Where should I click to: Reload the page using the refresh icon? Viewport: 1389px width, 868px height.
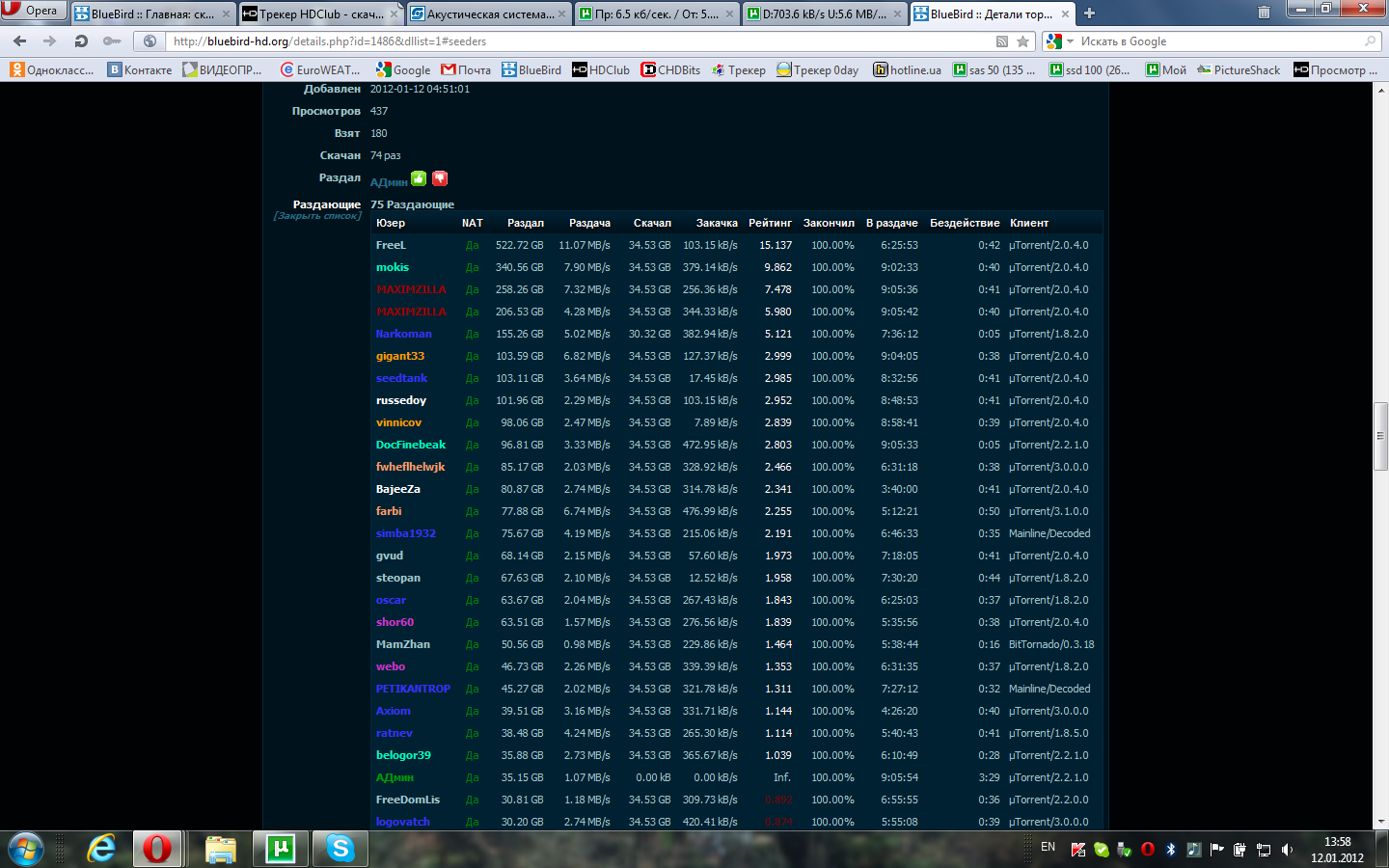[81, 41]
